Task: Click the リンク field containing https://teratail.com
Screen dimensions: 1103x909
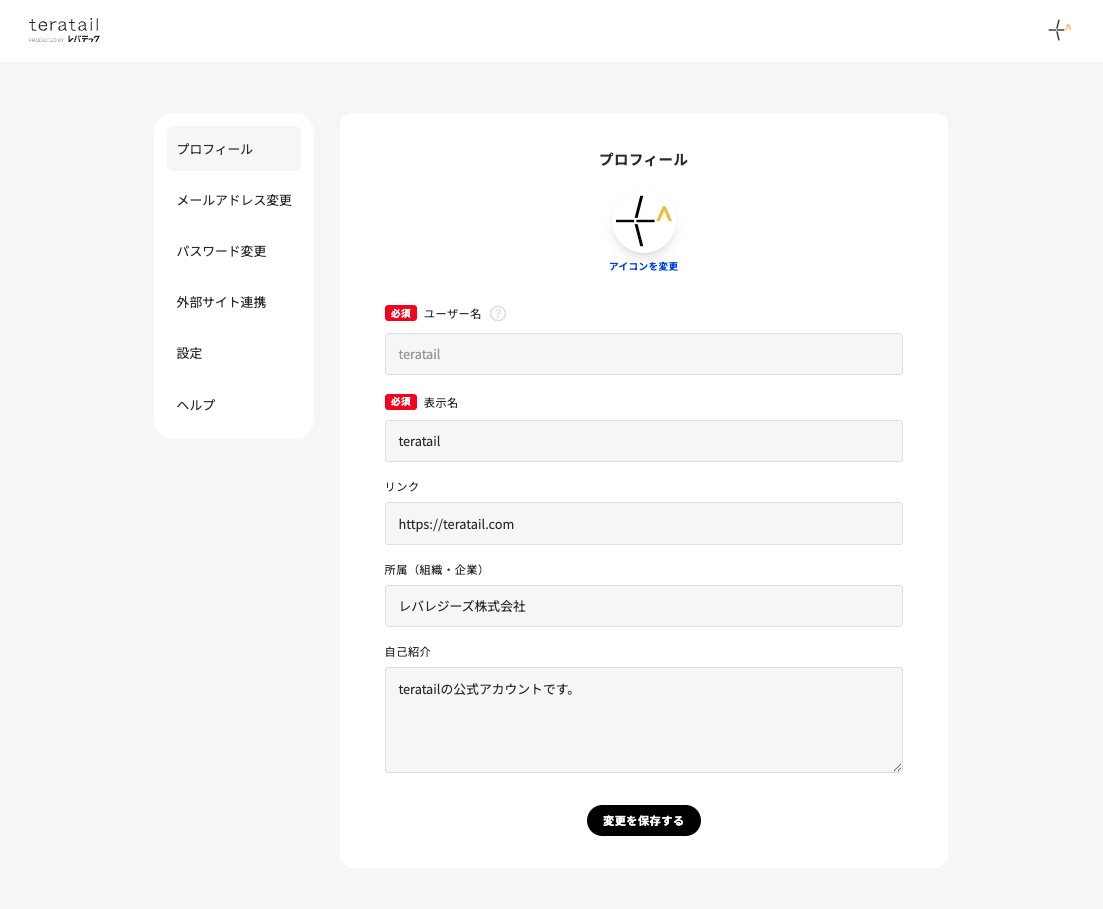Action: point(643,523)
